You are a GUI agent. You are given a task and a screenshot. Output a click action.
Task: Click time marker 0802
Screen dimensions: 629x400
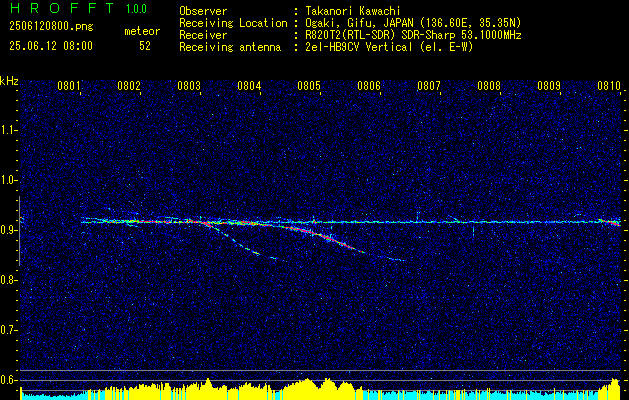tap(129, 85)
